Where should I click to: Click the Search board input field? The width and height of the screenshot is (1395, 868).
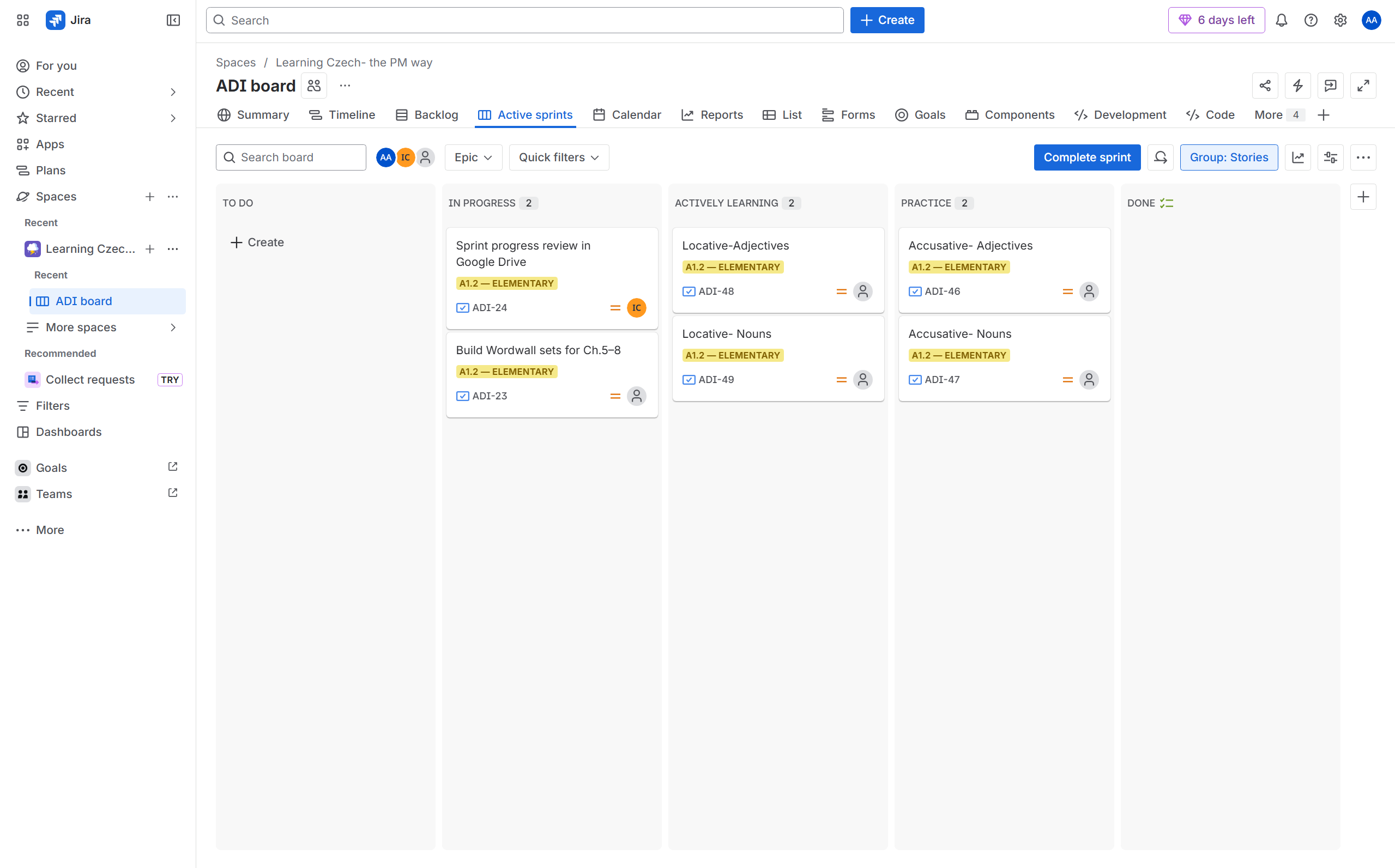(291, 157)
